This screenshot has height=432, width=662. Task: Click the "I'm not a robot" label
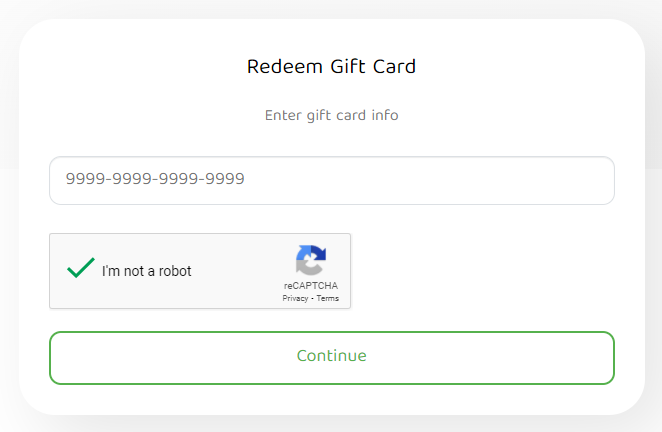146,271
